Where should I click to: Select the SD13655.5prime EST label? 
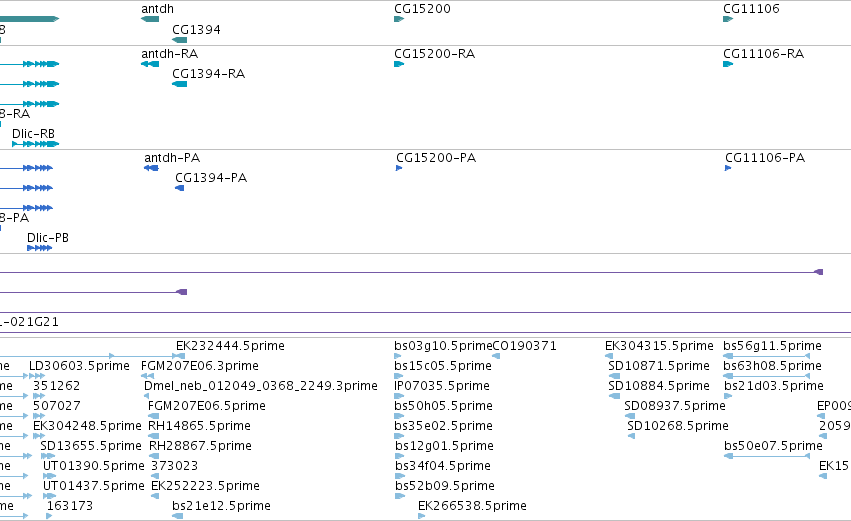(91, 446)
